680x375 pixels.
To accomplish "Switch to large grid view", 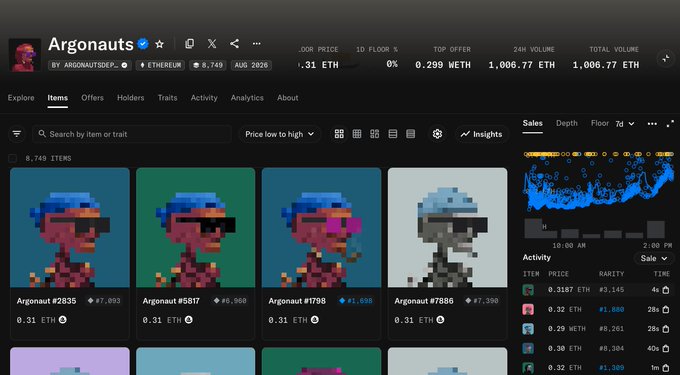I will [339, 134].
